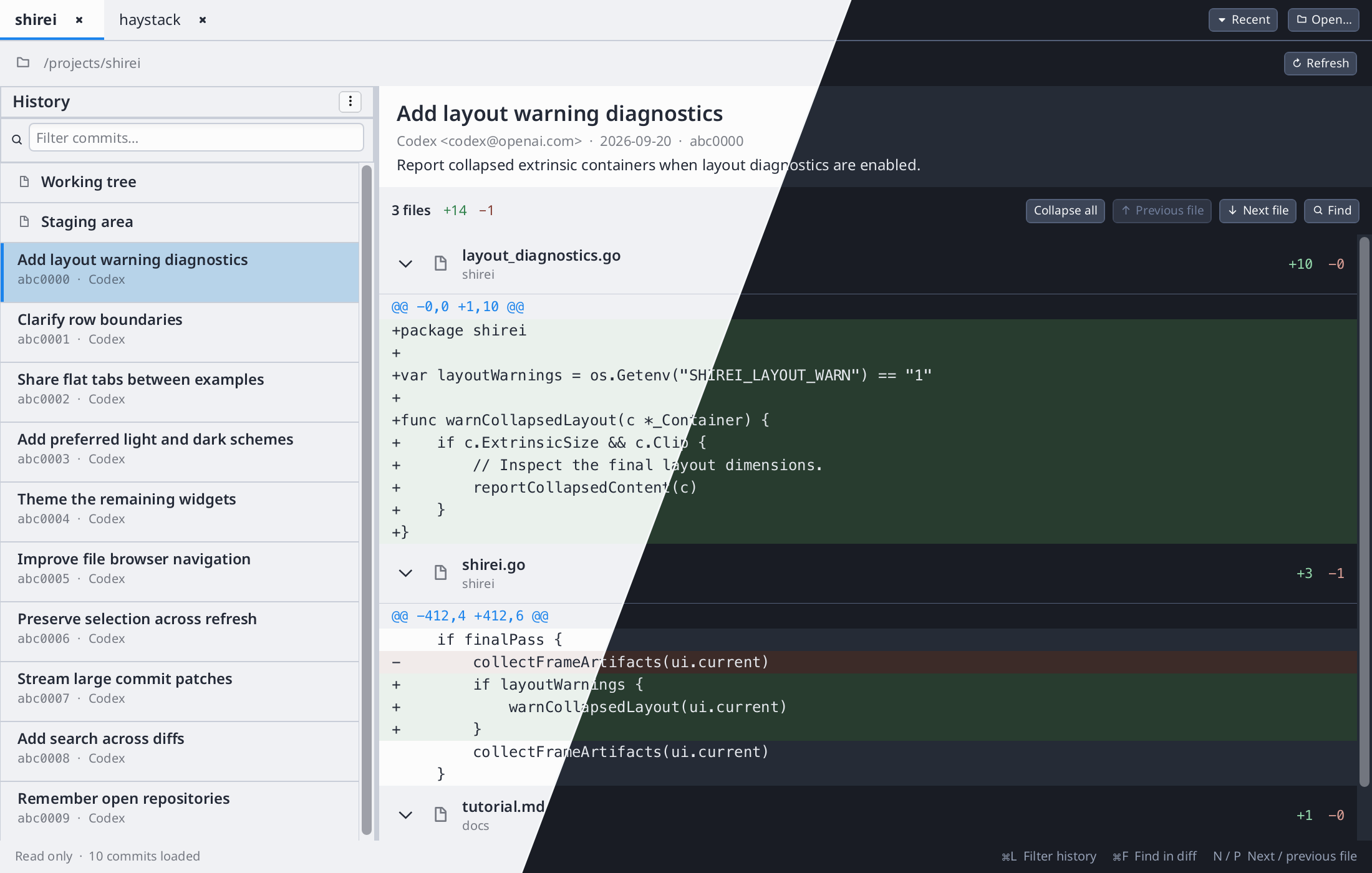Click the search icon beside Filter commits
The height and width of the screenshot is (873, 1372).
click(x=17, y=139)
